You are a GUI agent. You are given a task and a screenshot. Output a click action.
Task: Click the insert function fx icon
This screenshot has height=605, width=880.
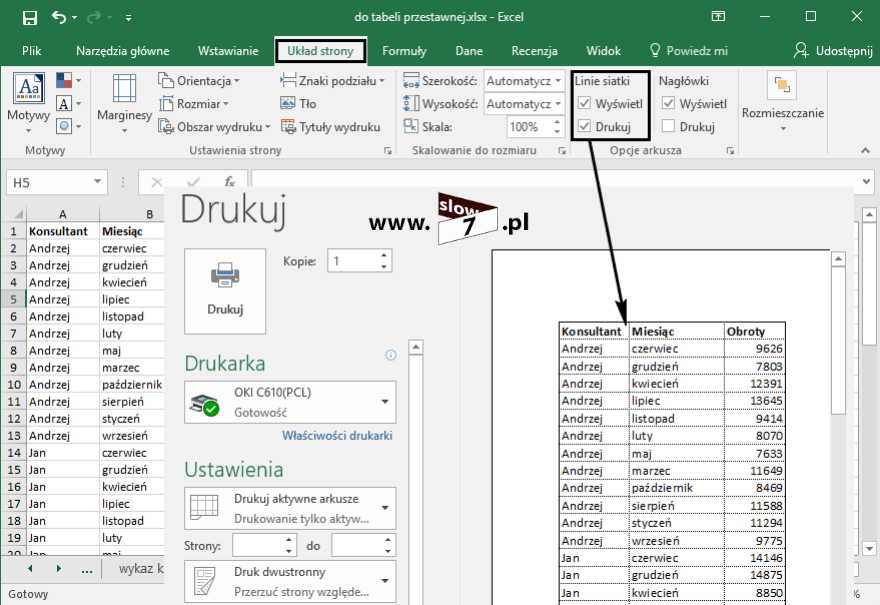[229, 182]
